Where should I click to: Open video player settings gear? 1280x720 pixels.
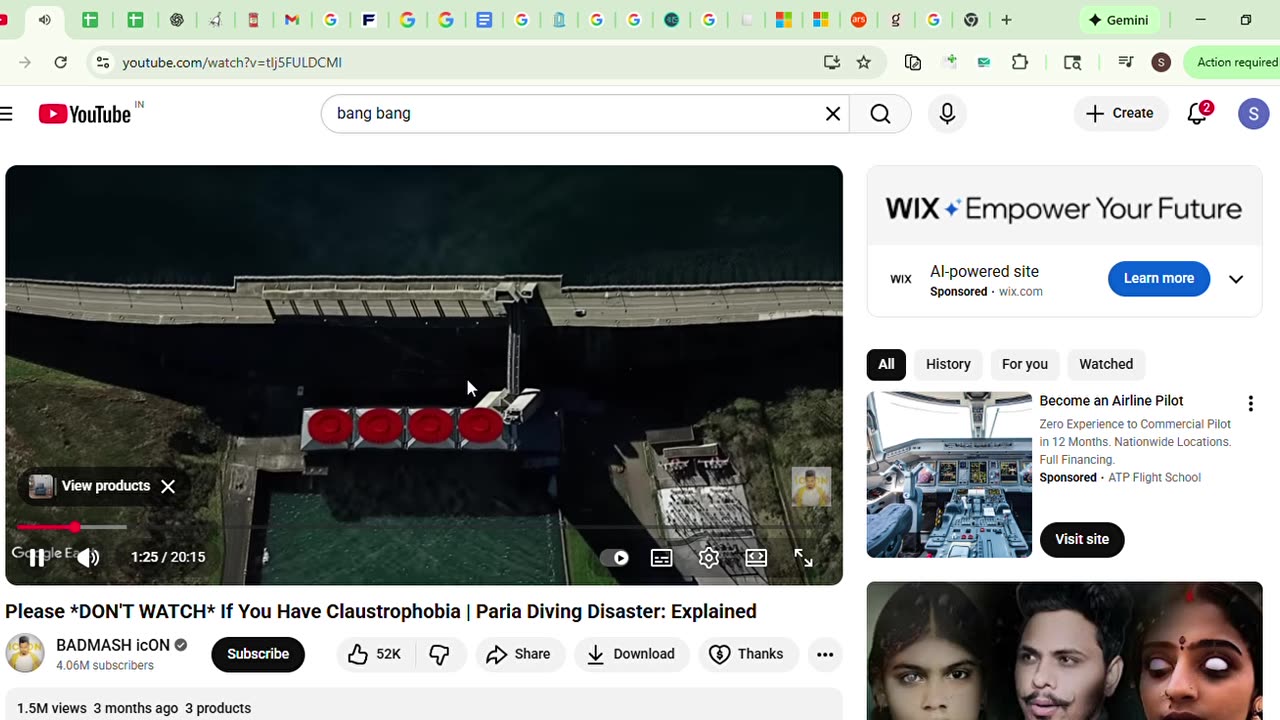709,558
